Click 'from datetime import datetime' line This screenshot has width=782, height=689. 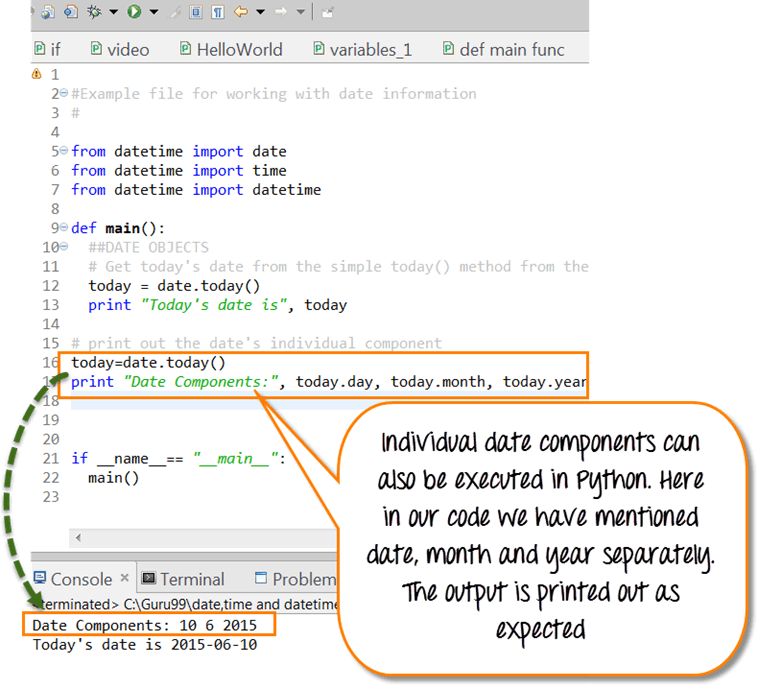coord(196,189)
